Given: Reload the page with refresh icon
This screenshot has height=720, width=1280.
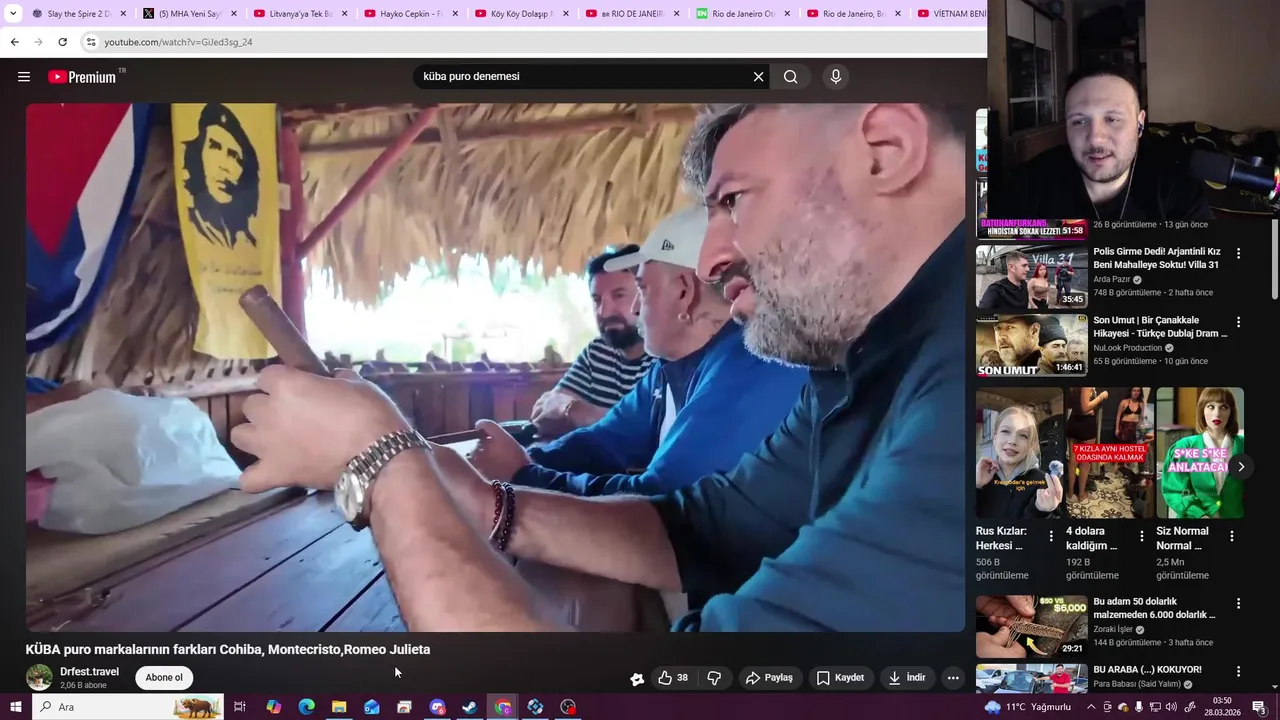Looking at the screenshot, I should pyautogui.click(x=62, y=42).
